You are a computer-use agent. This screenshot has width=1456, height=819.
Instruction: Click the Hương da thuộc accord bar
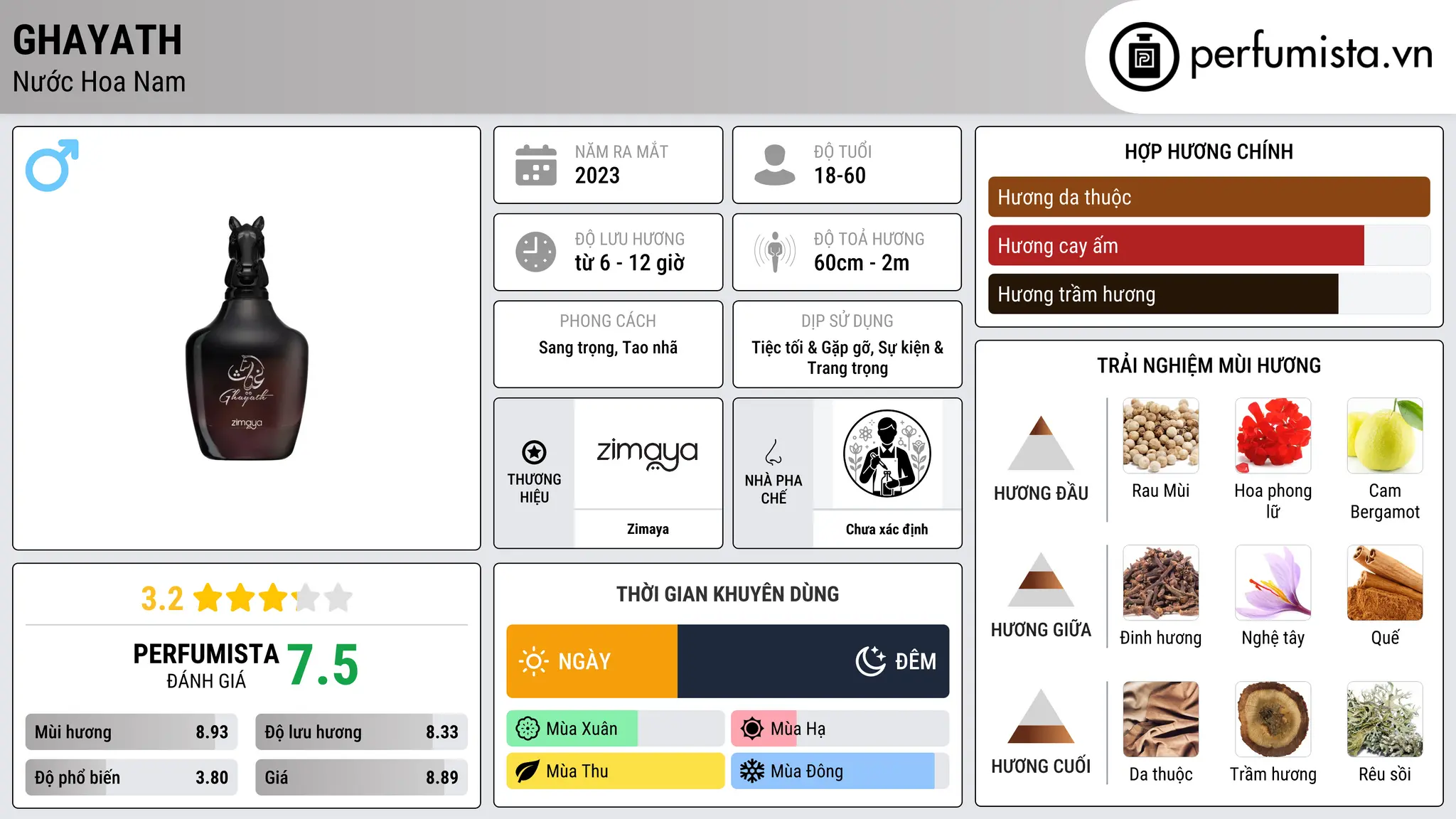(x=1209, y=197)
